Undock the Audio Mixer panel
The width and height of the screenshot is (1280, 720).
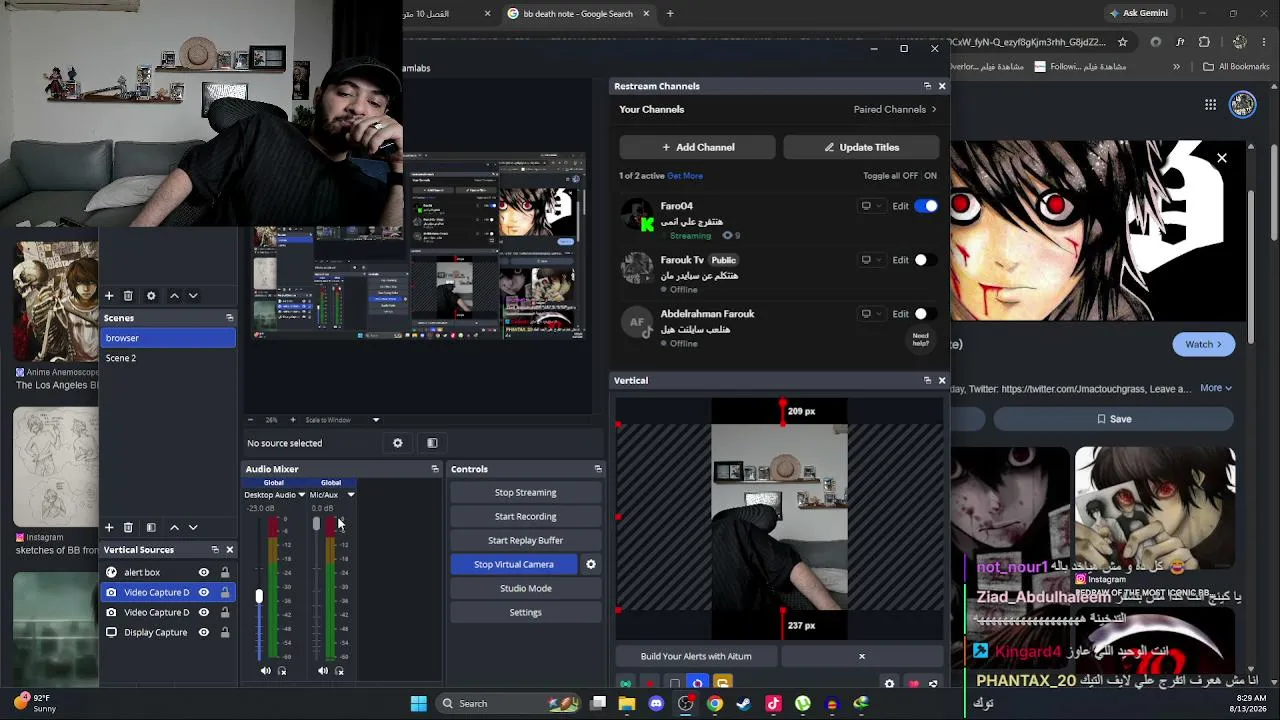pyautogui.click(x=434, y=469)
